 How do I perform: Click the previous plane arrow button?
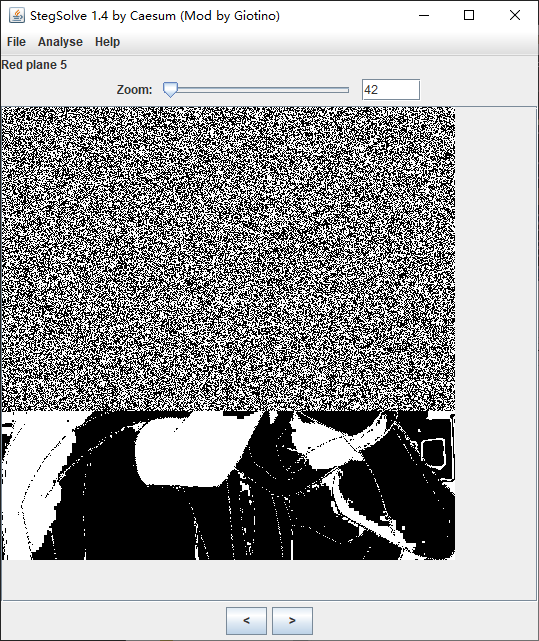pos(247,621)
